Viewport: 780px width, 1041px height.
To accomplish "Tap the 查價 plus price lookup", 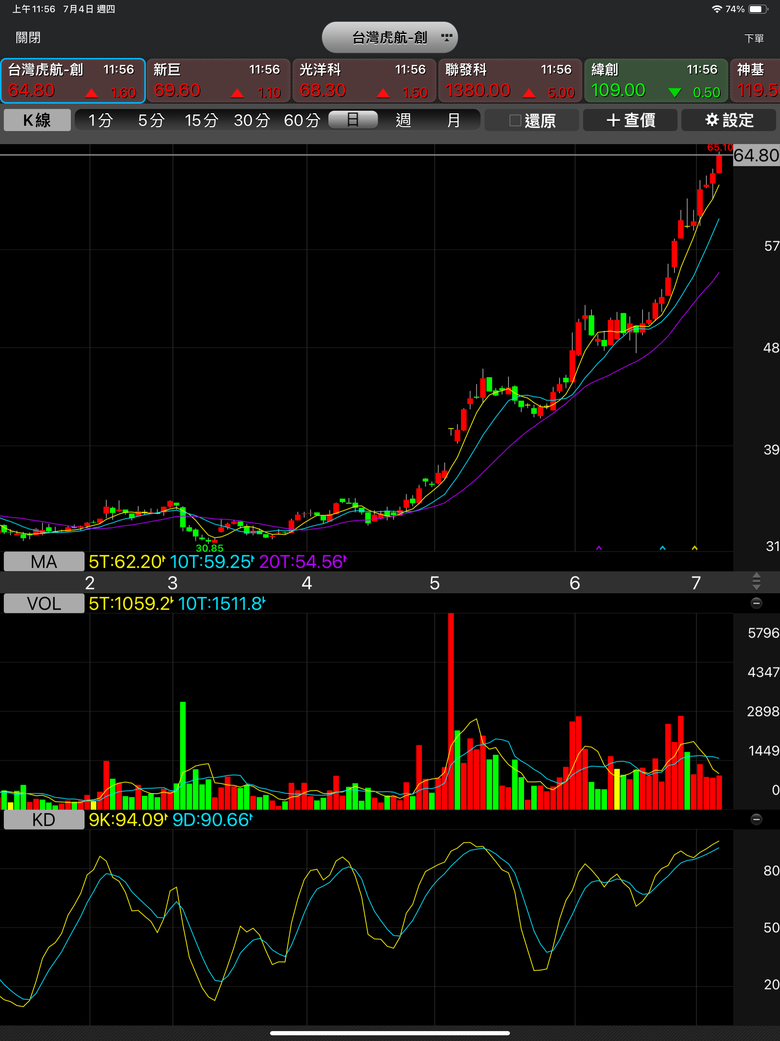I will point(630,120).
